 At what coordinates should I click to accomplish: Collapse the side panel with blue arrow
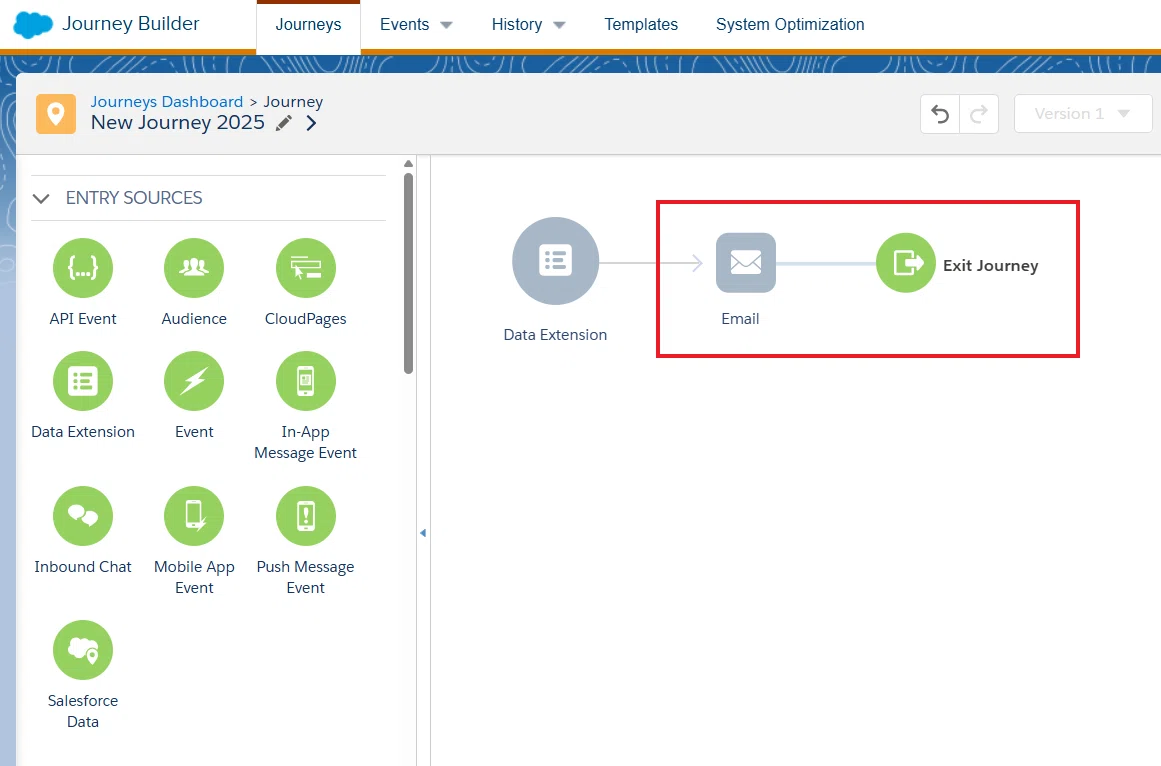click(423, 533)
